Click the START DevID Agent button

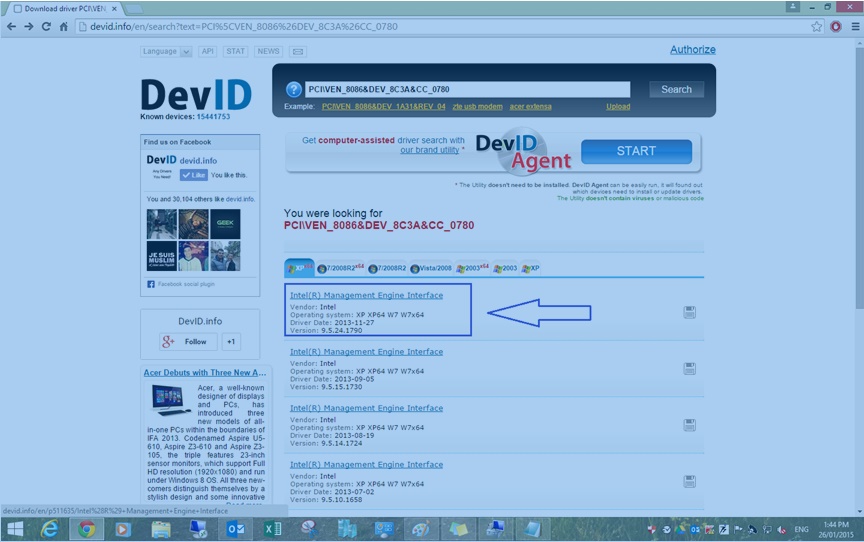point(636,151)
